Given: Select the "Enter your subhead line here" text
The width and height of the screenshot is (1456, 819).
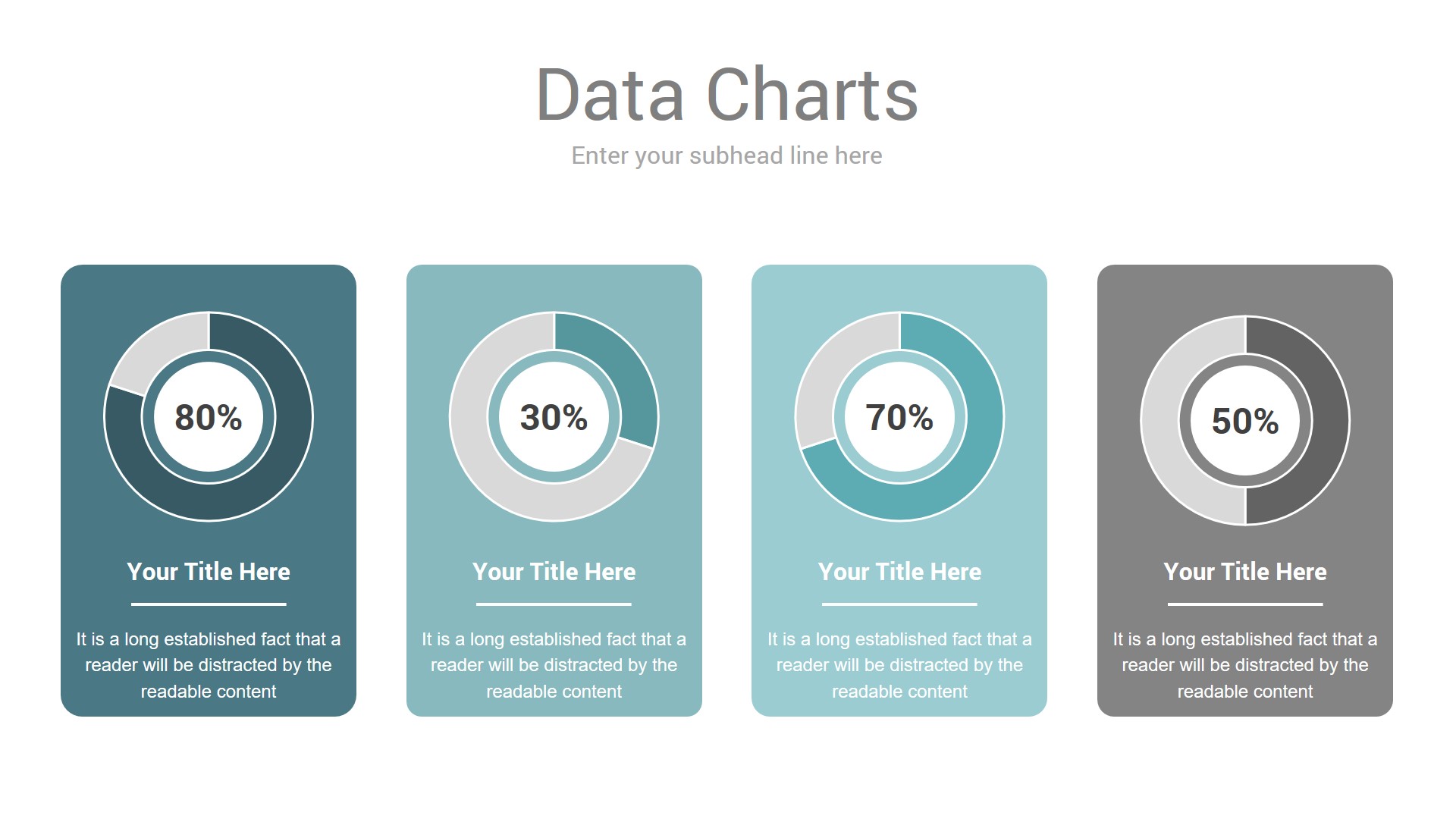Looking at the screenshot, I should point(726,155).
